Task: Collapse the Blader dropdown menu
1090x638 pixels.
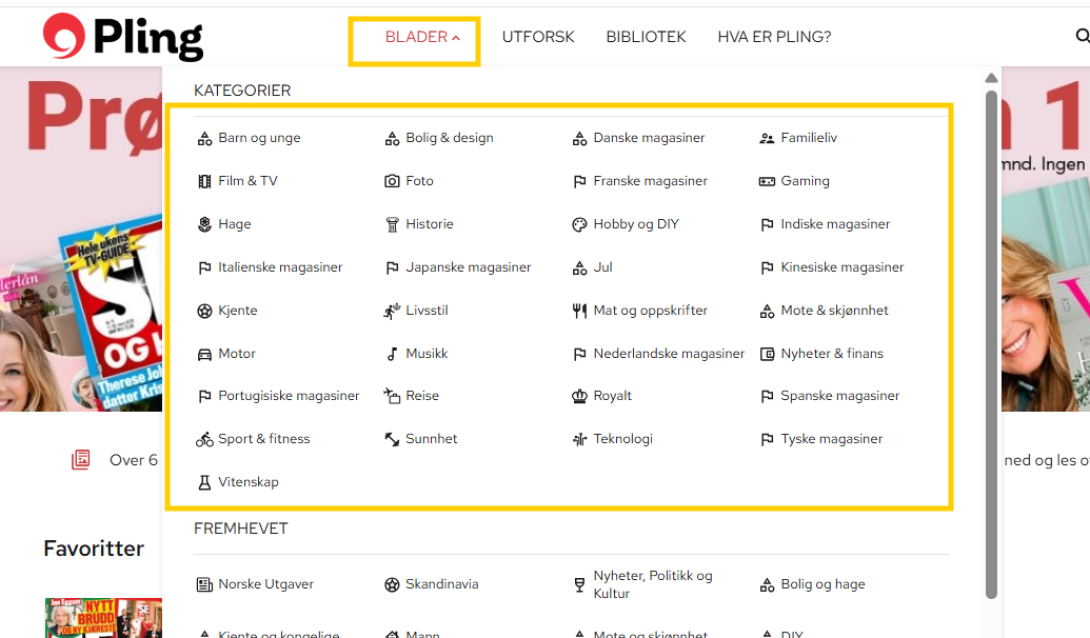Action: [422, 37]
